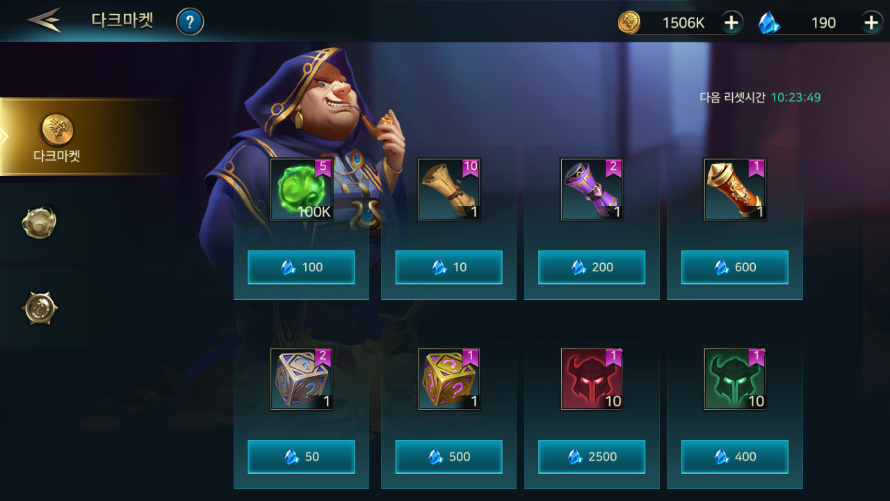Select the tan scroll item
Screen dimensions: 890x501
click(449, 190)
